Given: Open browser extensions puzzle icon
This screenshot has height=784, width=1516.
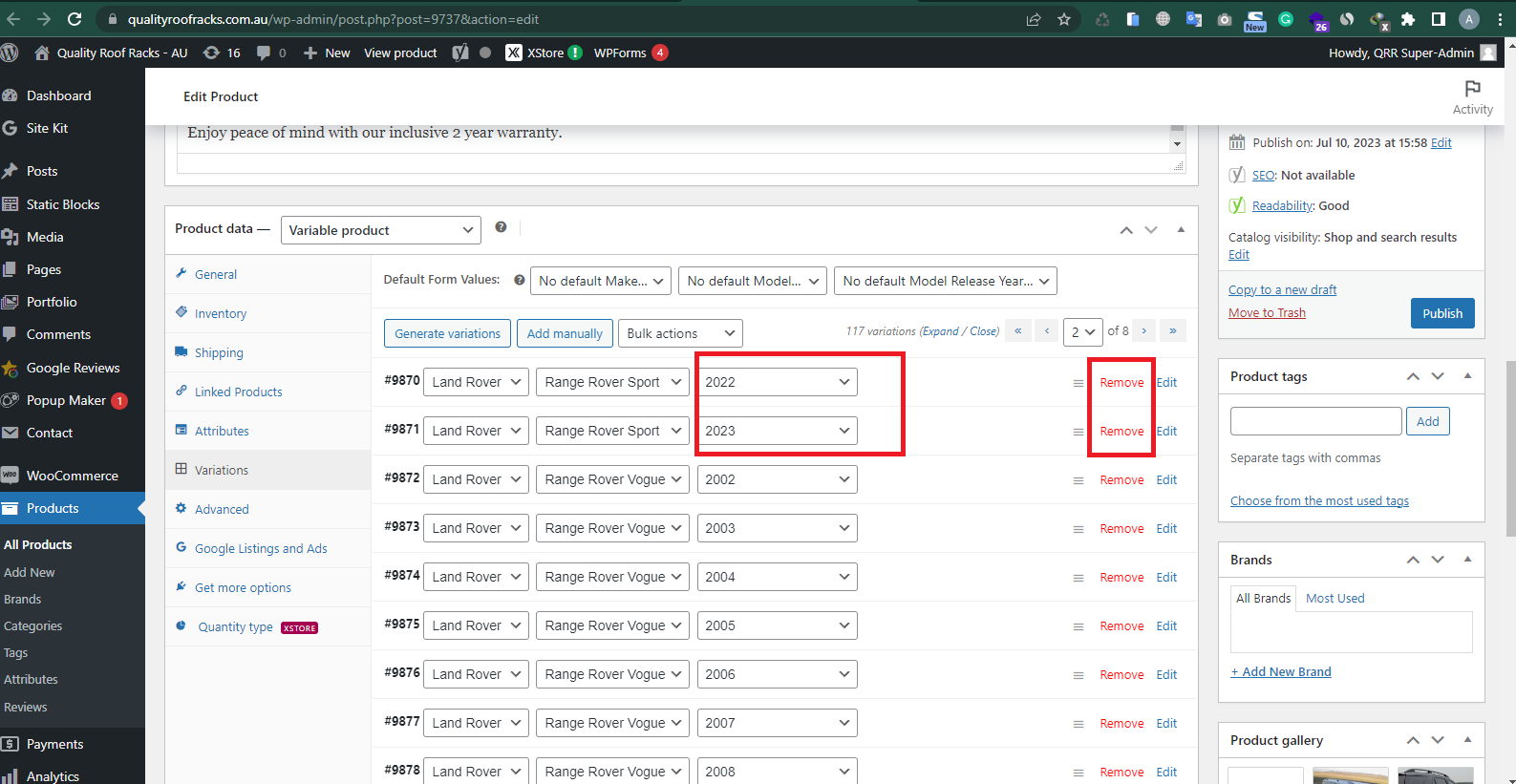Looking at the screenshot, I should coord(1408,19).
